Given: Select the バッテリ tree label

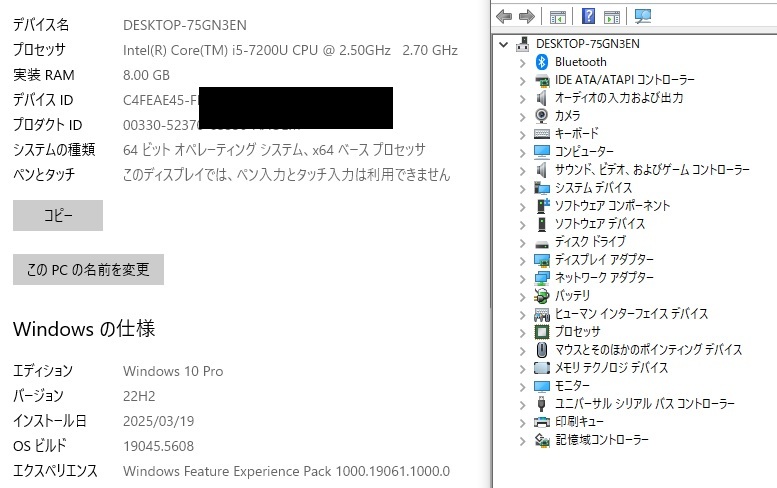Looking at the screenshot, I should pos(572,296).
